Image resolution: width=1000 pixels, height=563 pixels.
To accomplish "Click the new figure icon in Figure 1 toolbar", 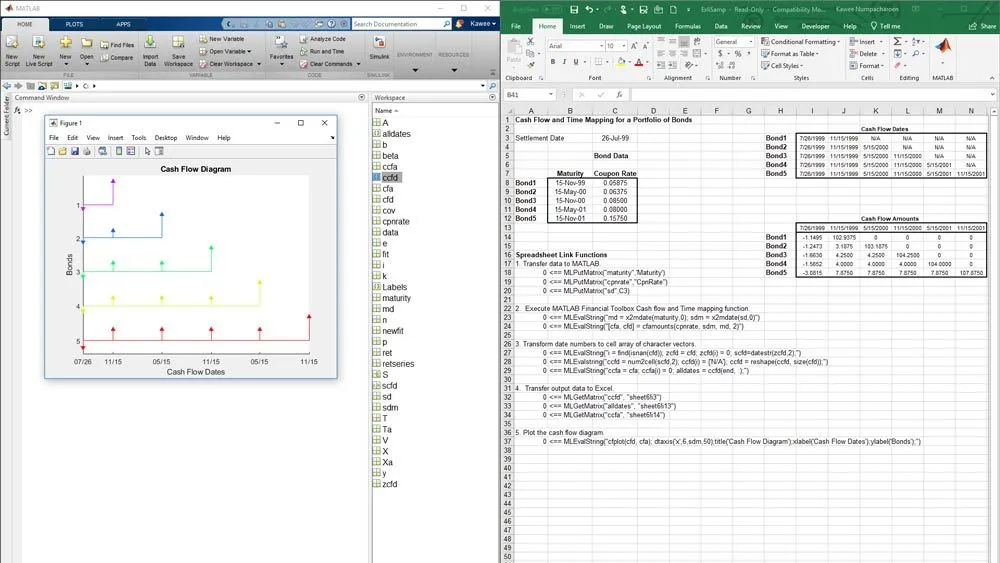I will [50, 151].
